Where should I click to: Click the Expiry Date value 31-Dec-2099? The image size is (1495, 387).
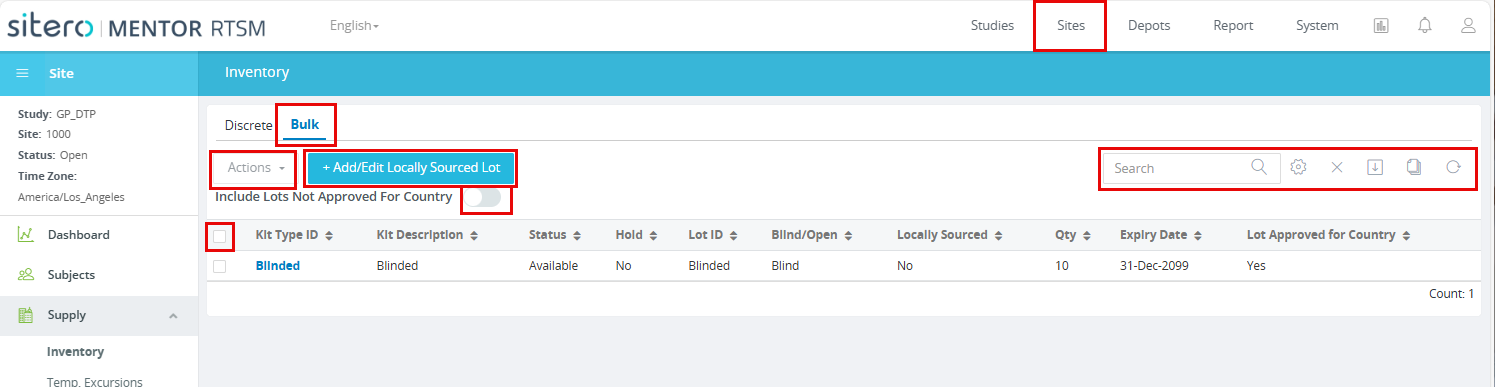1156,266
